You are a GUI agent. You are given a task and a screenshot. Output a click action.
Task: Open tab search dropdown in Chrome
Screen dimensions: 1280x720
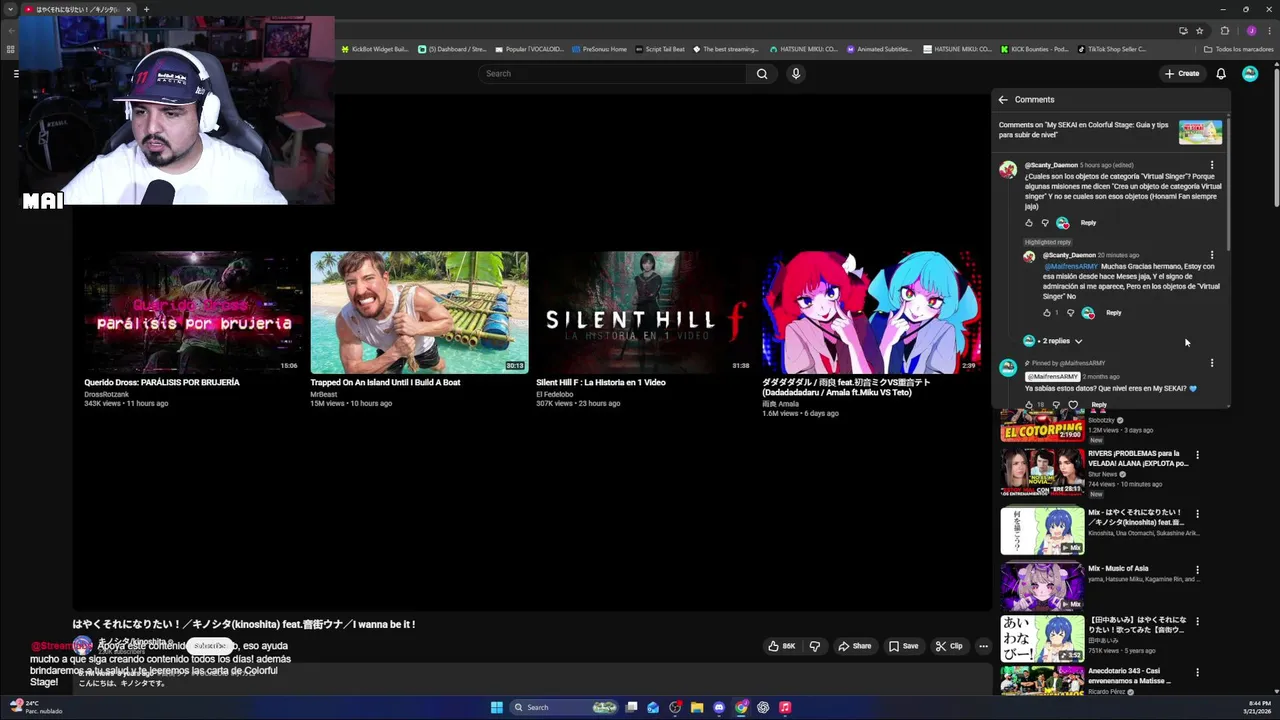[11, 9]
